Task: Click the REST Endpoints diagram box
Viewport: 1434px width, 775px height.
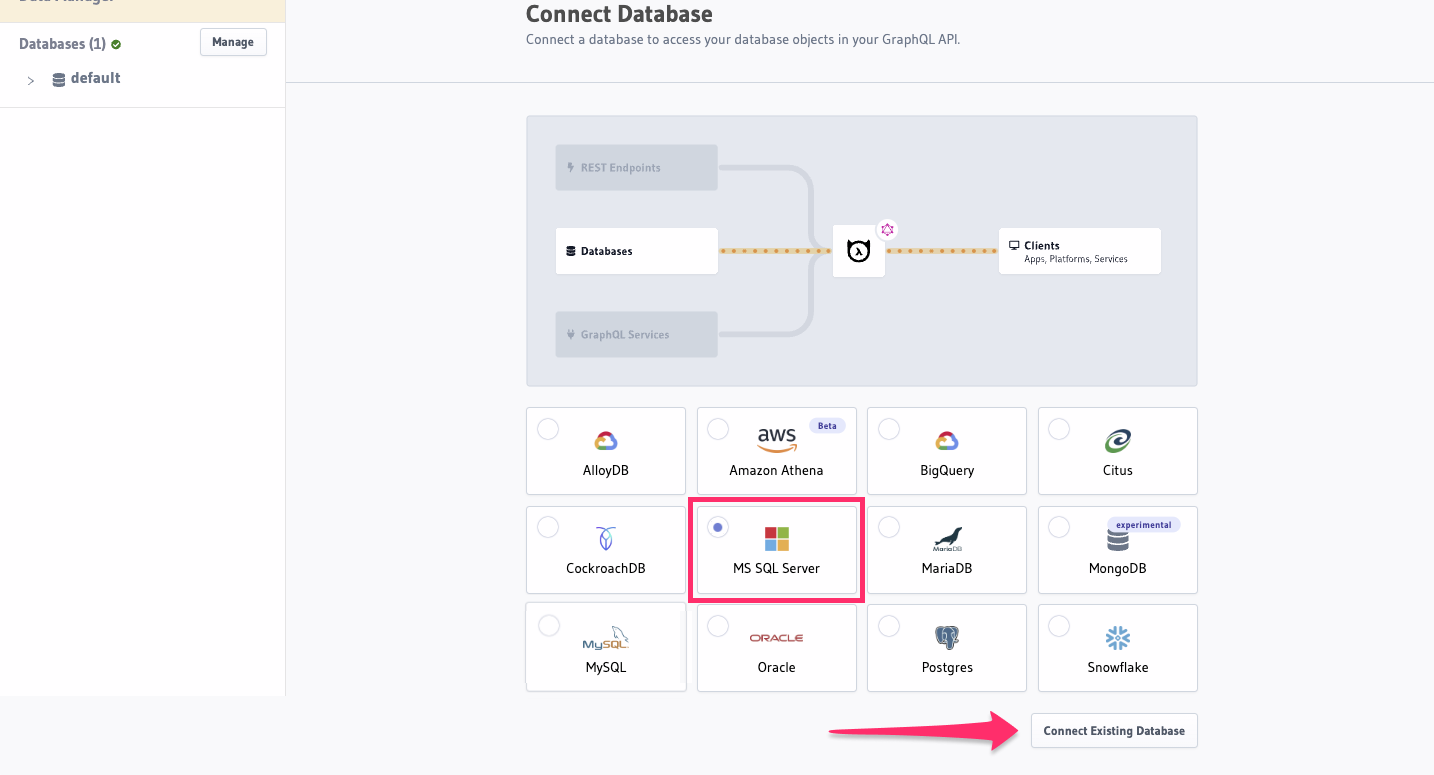Action: [637, 168]
